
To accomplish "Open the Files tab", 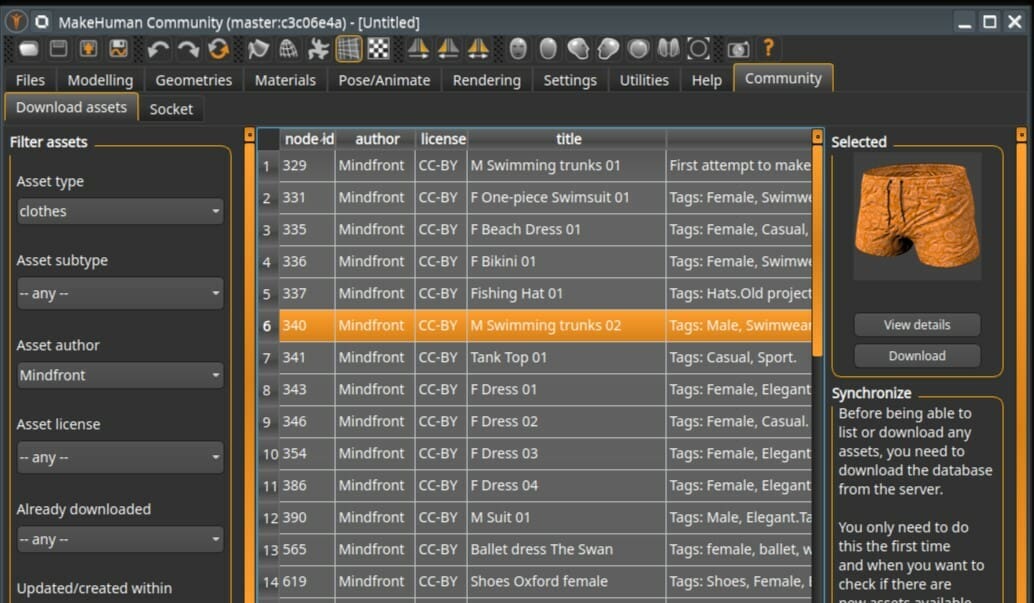I will [x=30, y=80].
